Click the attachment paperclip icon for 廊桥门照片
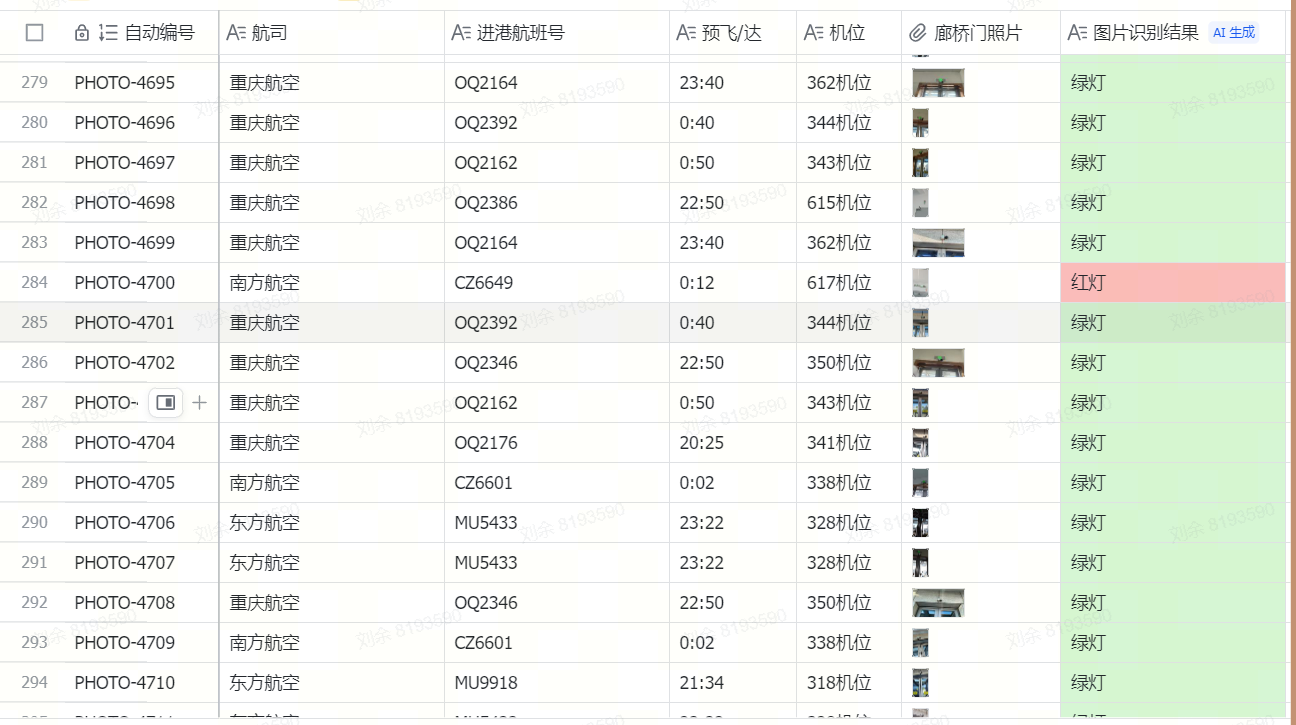 tap(918, 33)
